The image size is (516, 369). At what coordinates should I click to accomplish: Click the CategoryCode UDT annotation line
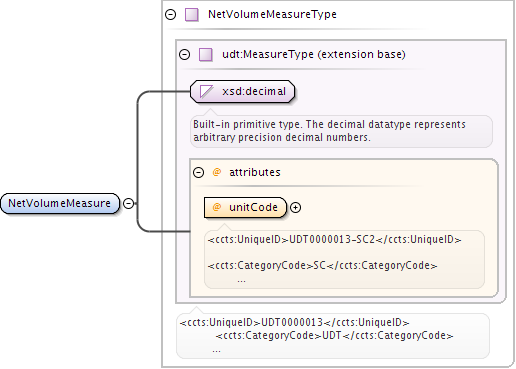point(334,335)
